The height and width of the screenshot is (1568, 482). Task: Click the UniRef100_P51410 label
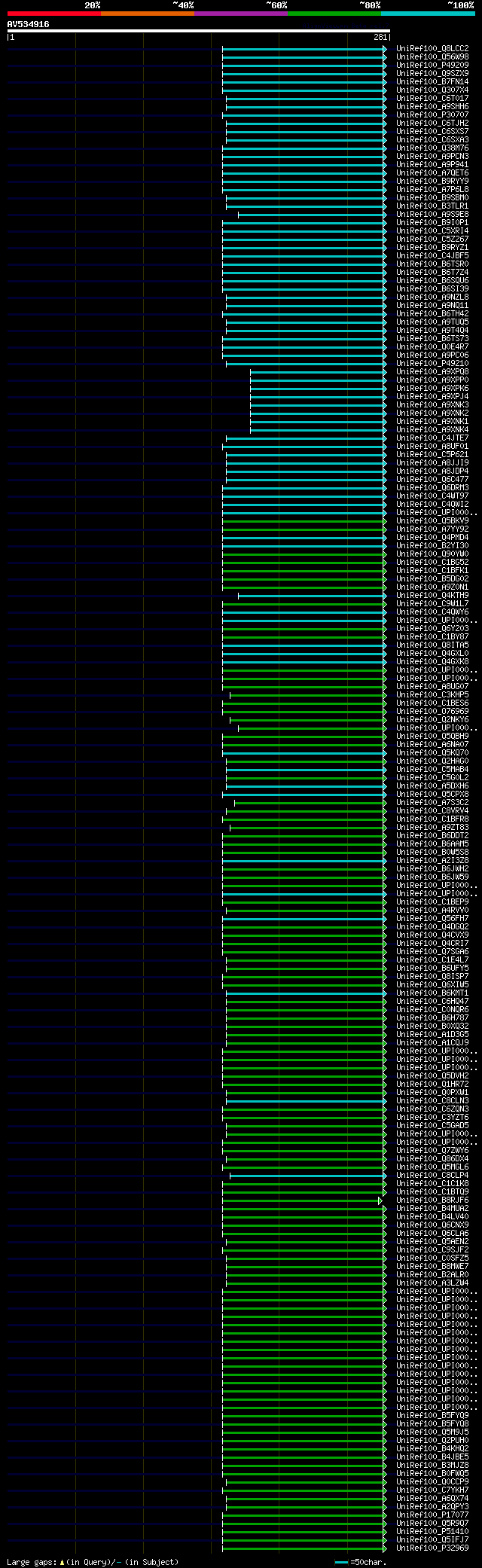(432, 1531)
